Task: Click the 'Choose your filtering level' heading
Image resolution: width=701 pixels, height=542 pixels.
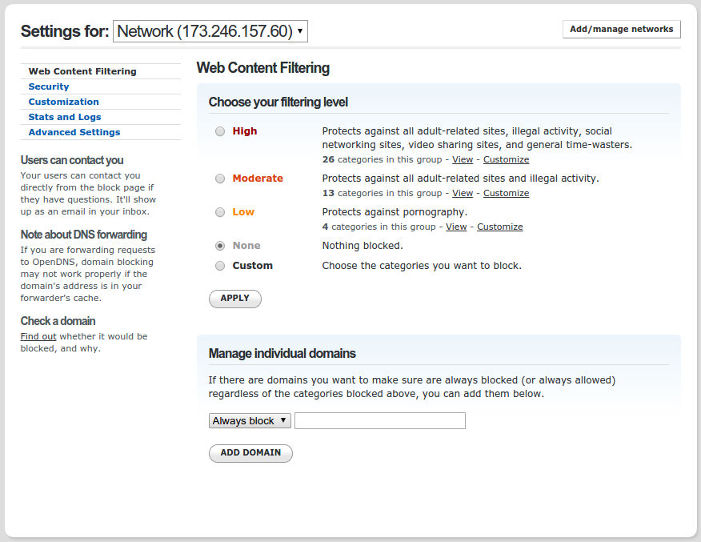Action: coord(278,102)
